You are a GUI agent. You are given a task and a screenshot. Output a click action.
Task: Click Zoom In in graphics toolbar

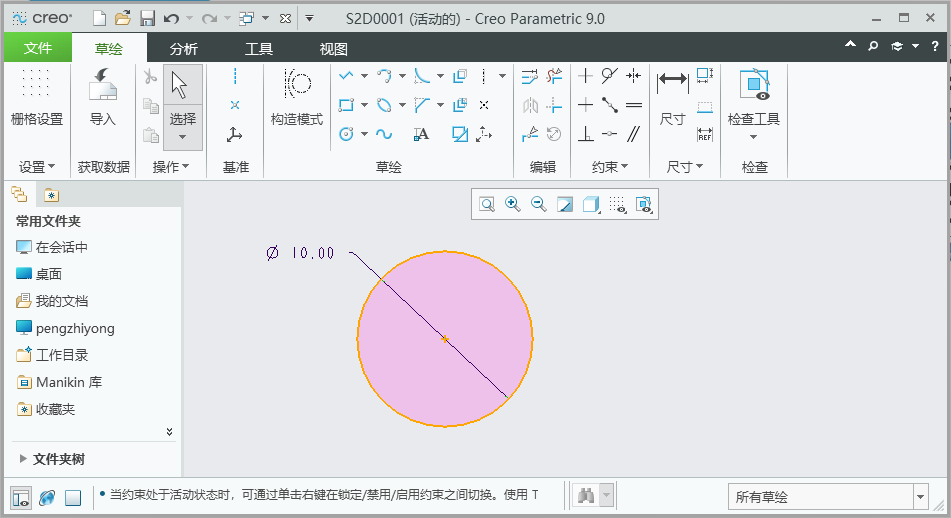513,204
